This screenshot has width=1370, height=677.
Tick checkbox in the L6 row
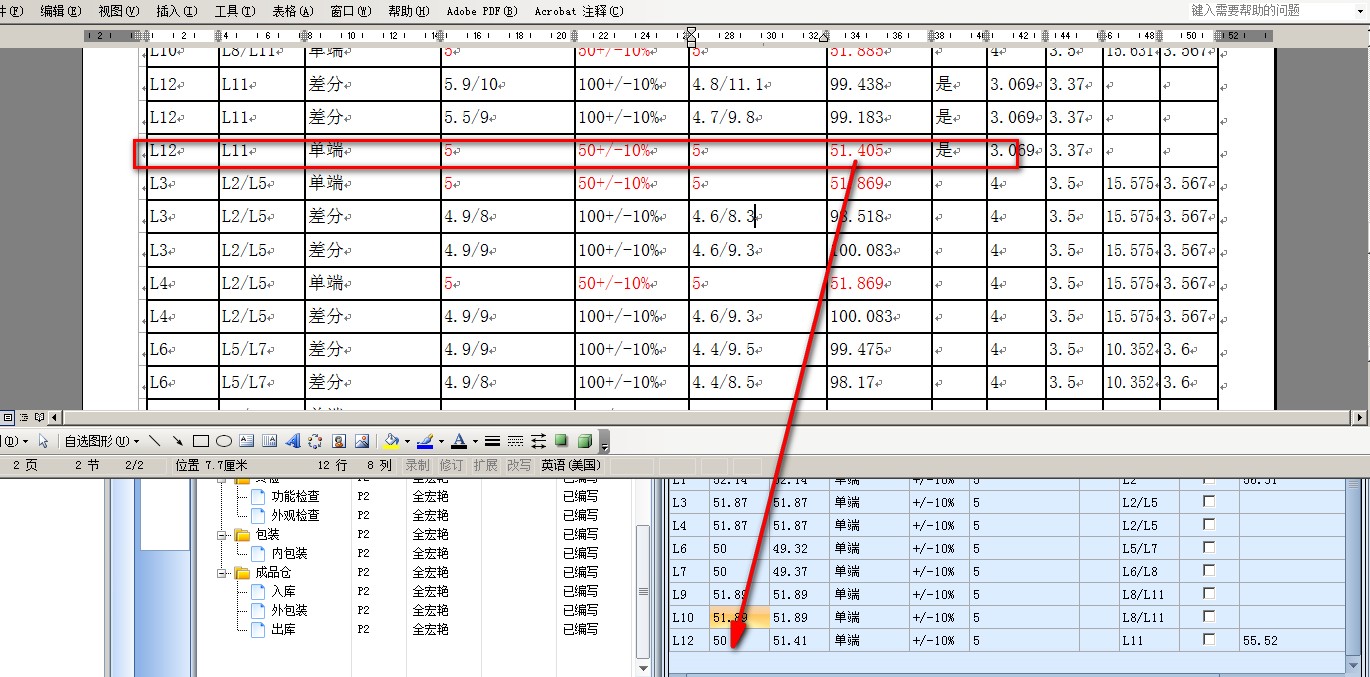pos(1209,548)
